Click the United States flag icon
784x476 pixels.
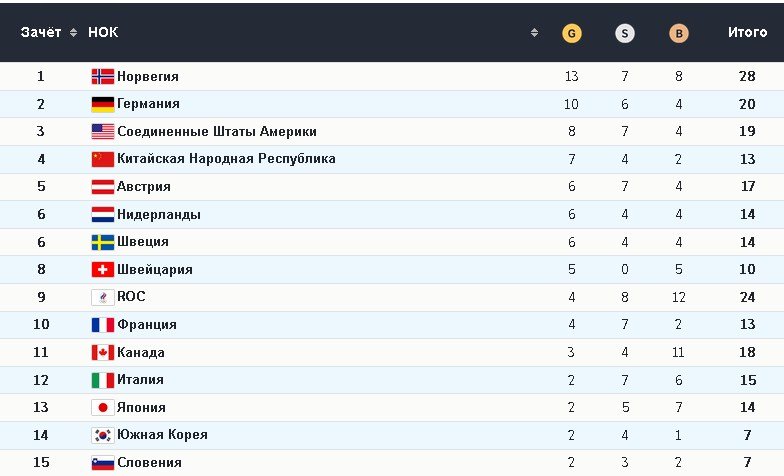pyautogui.click(x=103, y=131)
